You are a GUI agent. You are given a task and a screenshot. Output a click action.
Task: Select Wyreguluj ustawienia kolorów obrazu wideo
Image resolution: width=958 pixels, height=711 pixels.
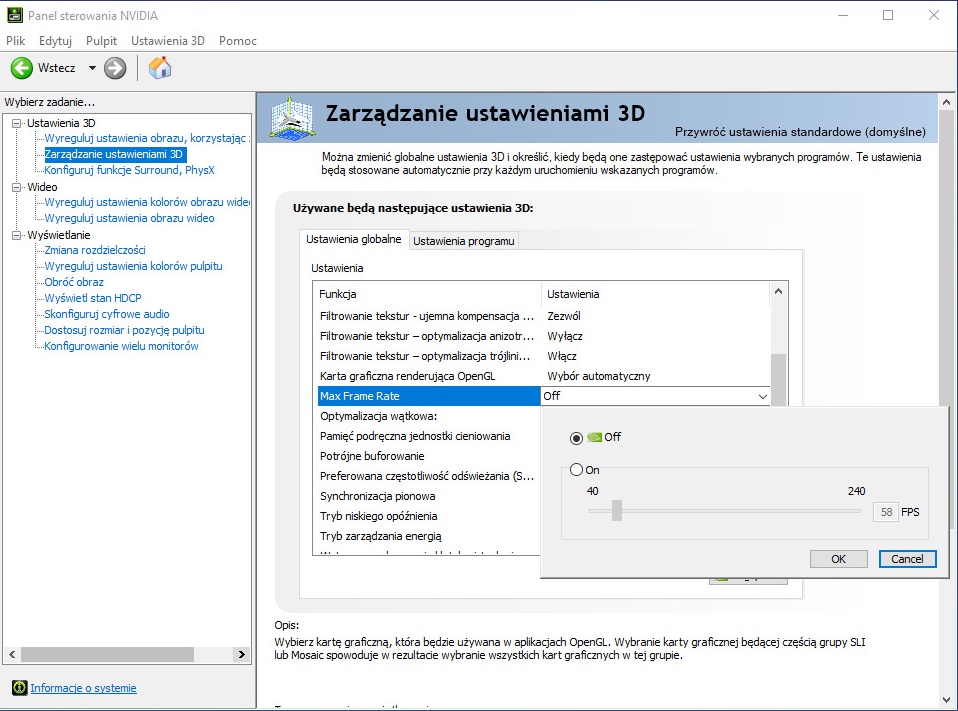click(147, 202)
